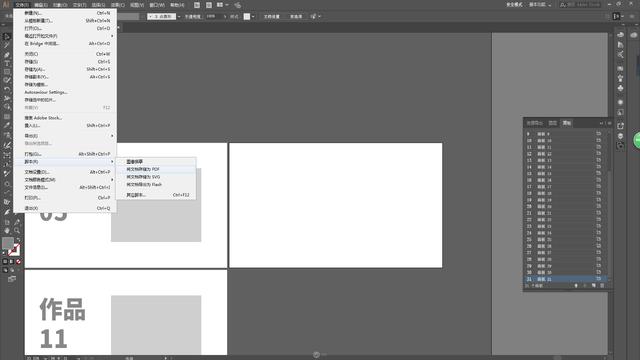Image resolution: width=640 pixels, height=360 pixels.
Task: Select the Pen tool
Action: (7, 54)
